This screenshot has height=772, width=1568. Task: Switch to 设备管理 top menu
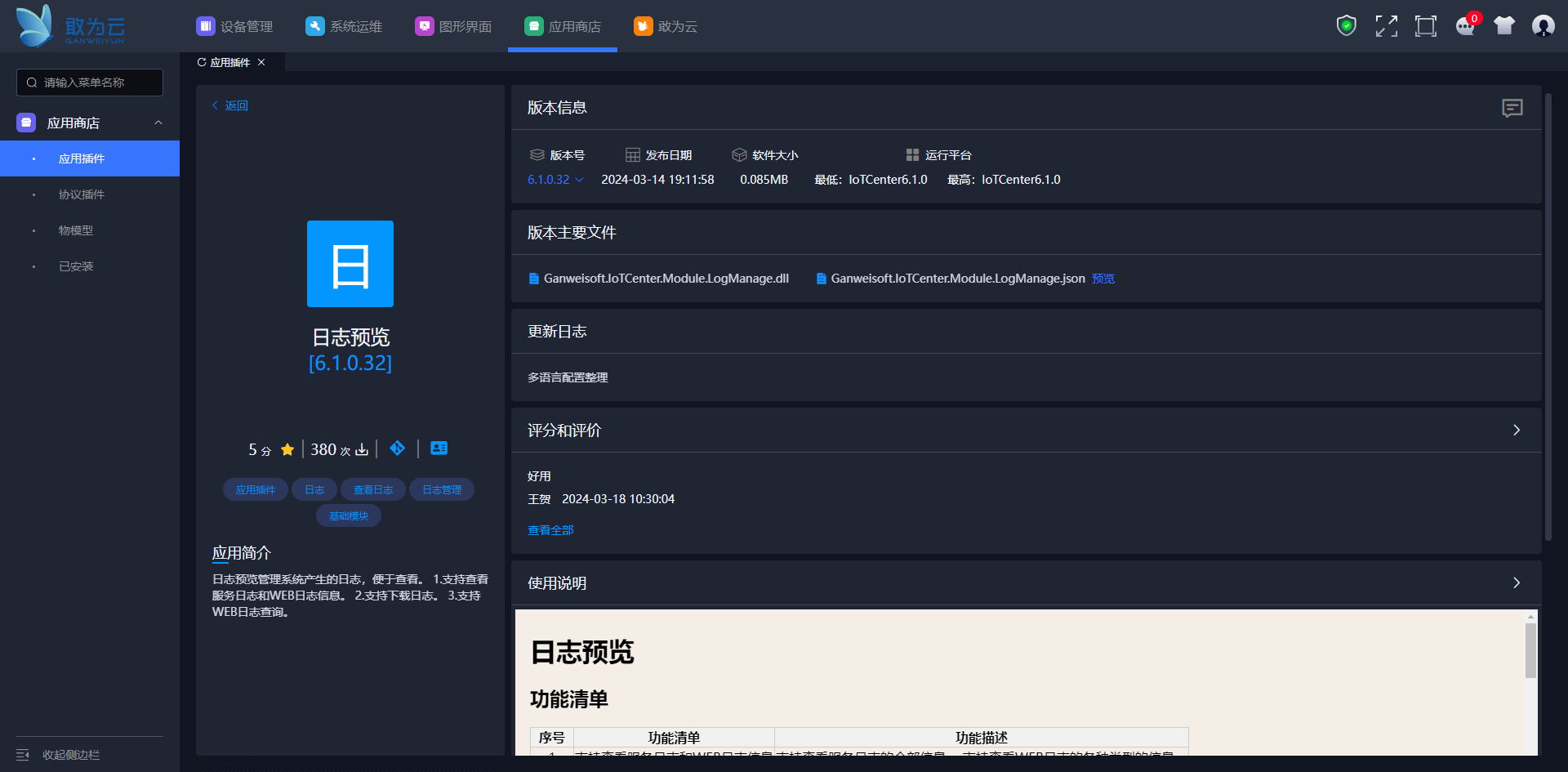[x=235, y=26]
